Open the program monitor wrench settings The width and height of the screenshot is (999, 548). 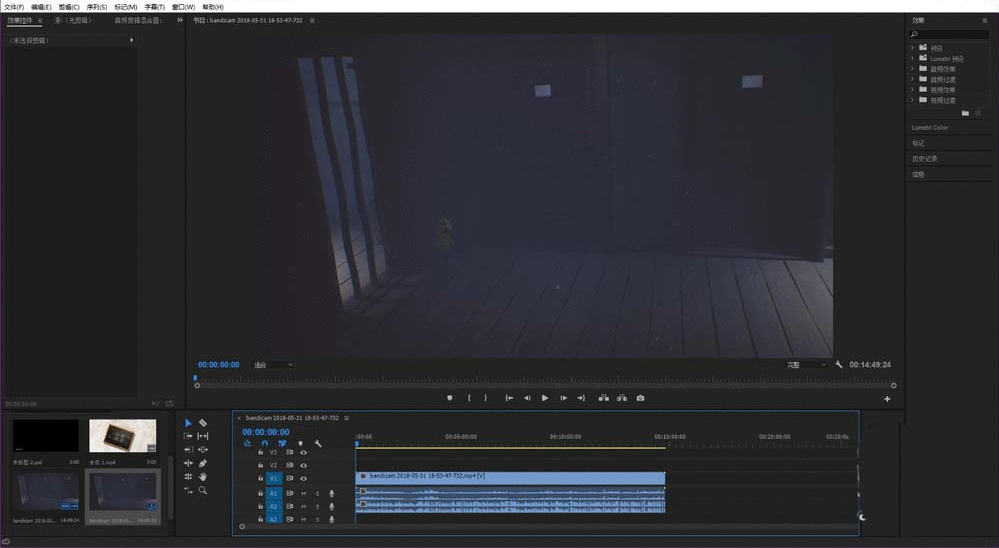(x=839, y=365)
